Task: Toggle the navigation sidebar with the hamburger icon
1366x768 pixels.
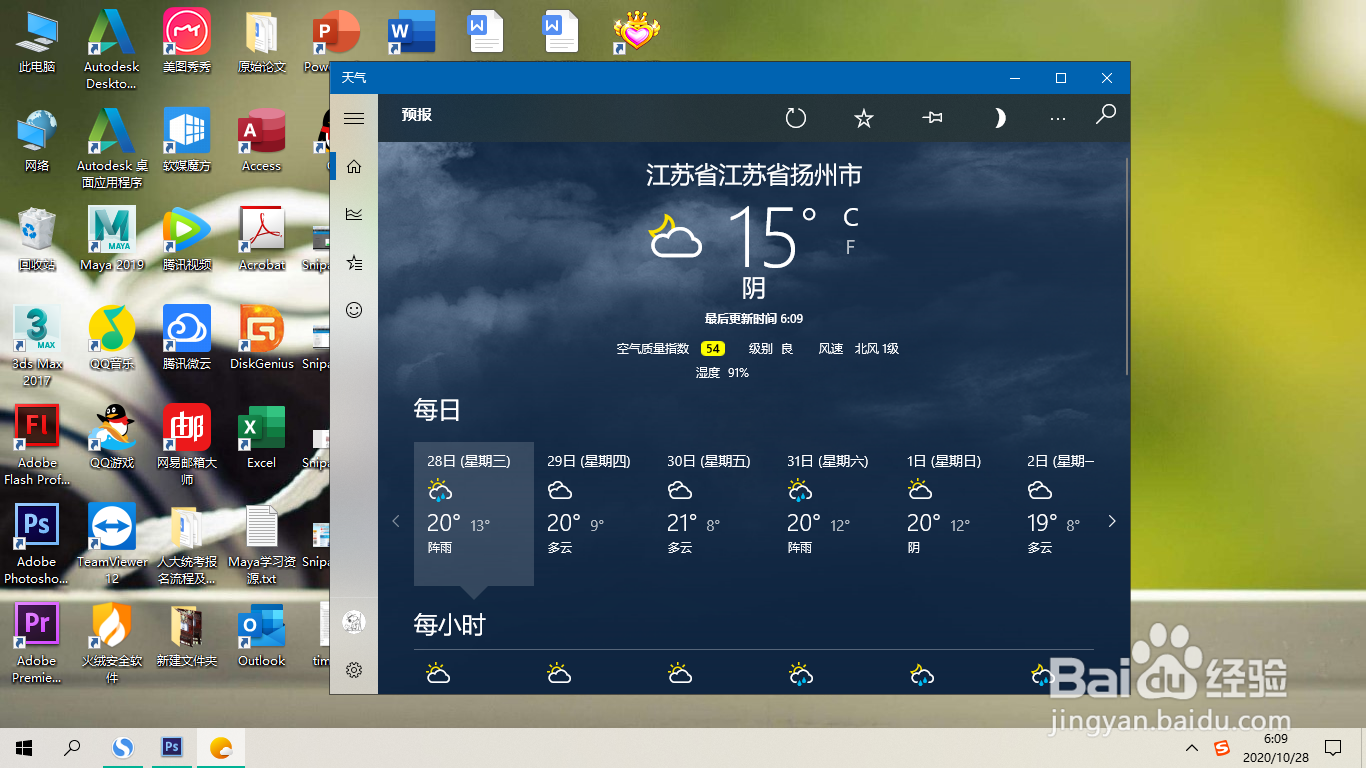Action: 353,117
